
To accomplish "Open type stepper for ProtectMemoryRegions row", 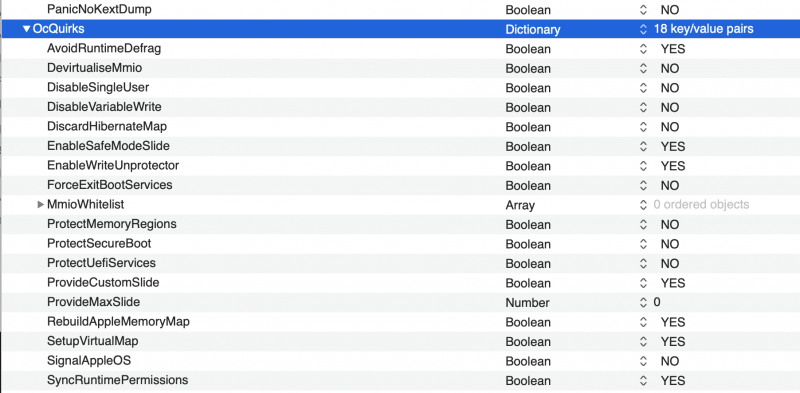I will point(643,225).
